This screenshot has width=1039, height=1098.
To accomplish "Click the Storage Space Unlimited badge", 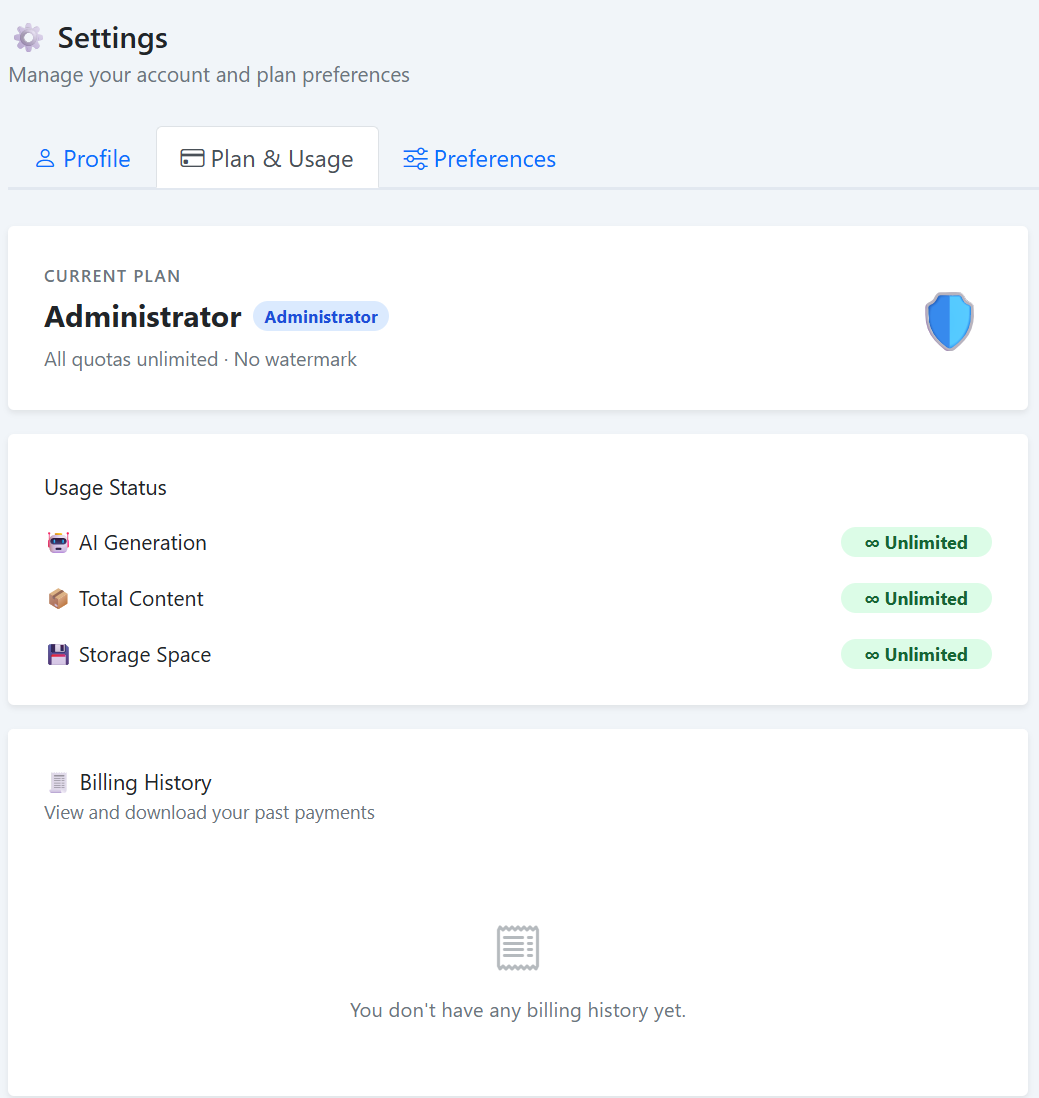I will (916, 655).
